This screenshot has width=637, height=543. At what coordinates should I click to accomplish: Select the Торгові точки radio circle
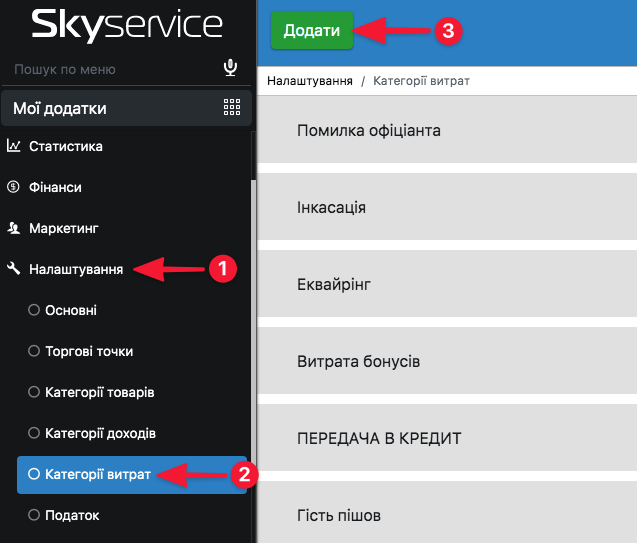[x=34, y=351]
